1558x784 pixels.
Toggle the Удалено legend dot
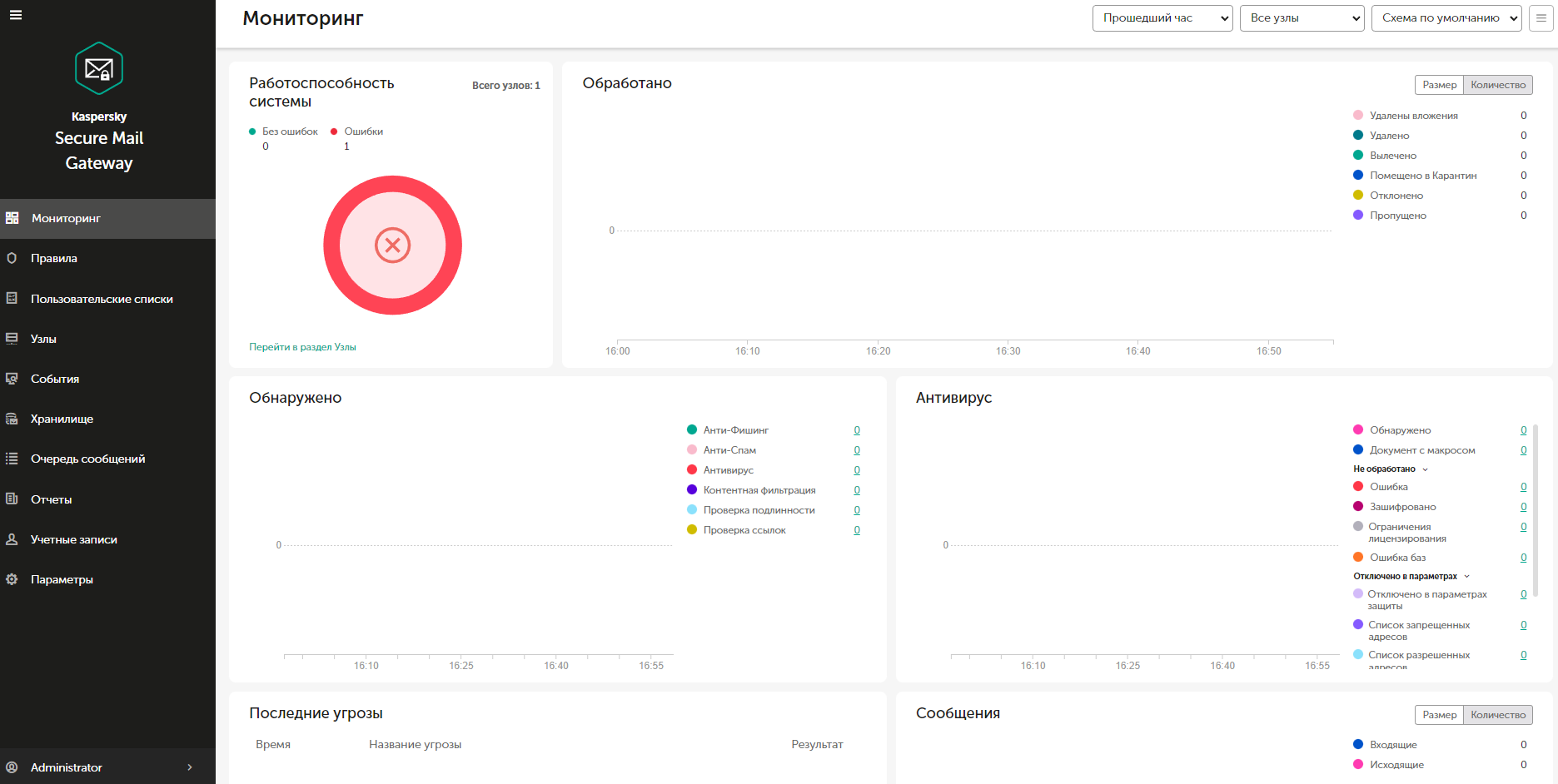tap(1358, 135)
